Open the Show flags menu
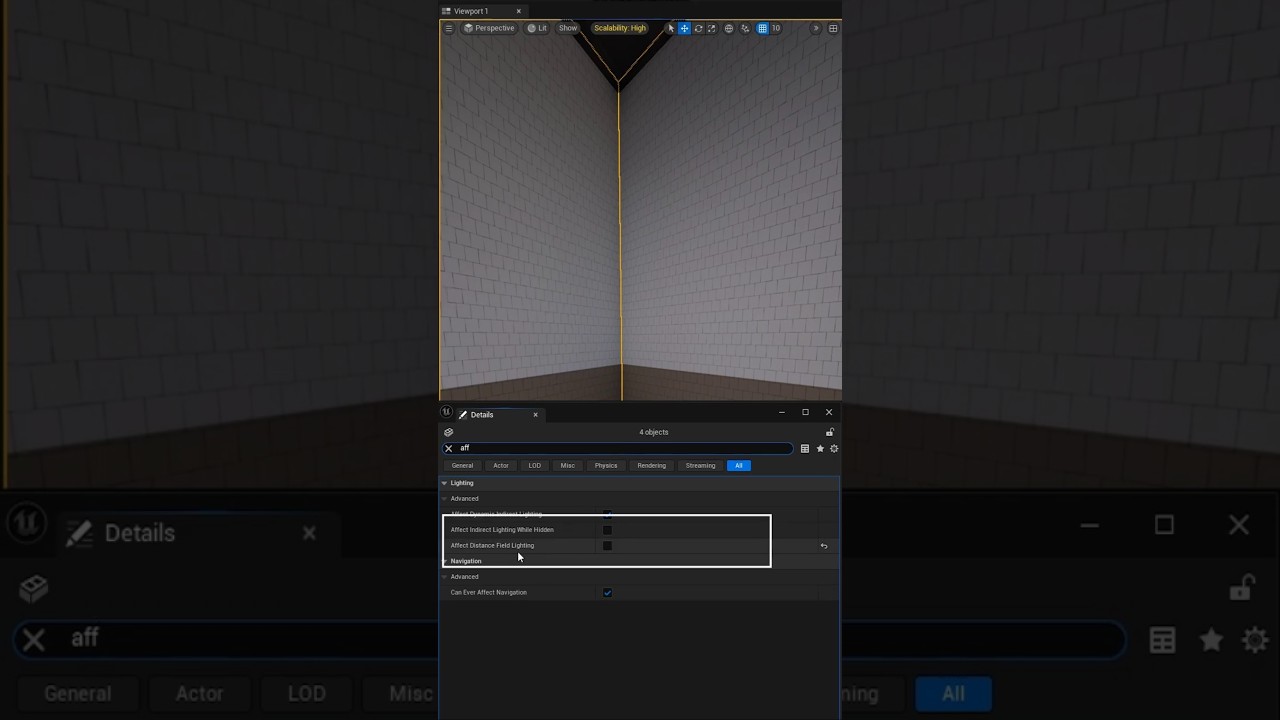The height and width of the screenshot is (720, 1280). 568,28
